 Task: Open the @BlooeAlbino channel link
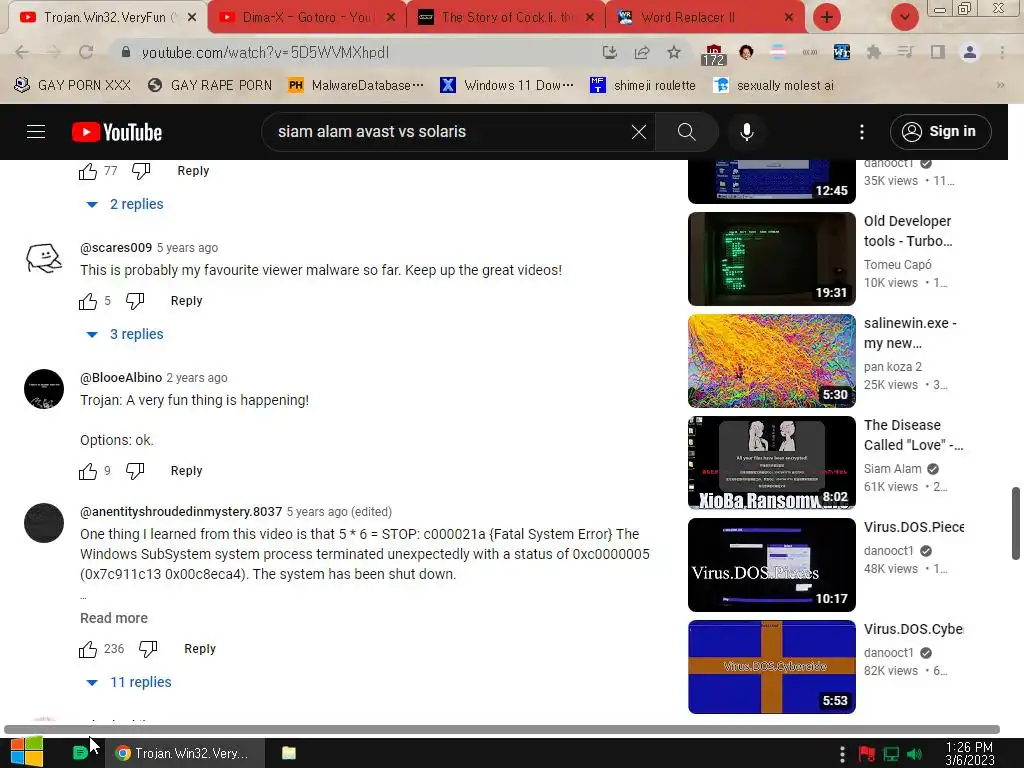[121, 378]
